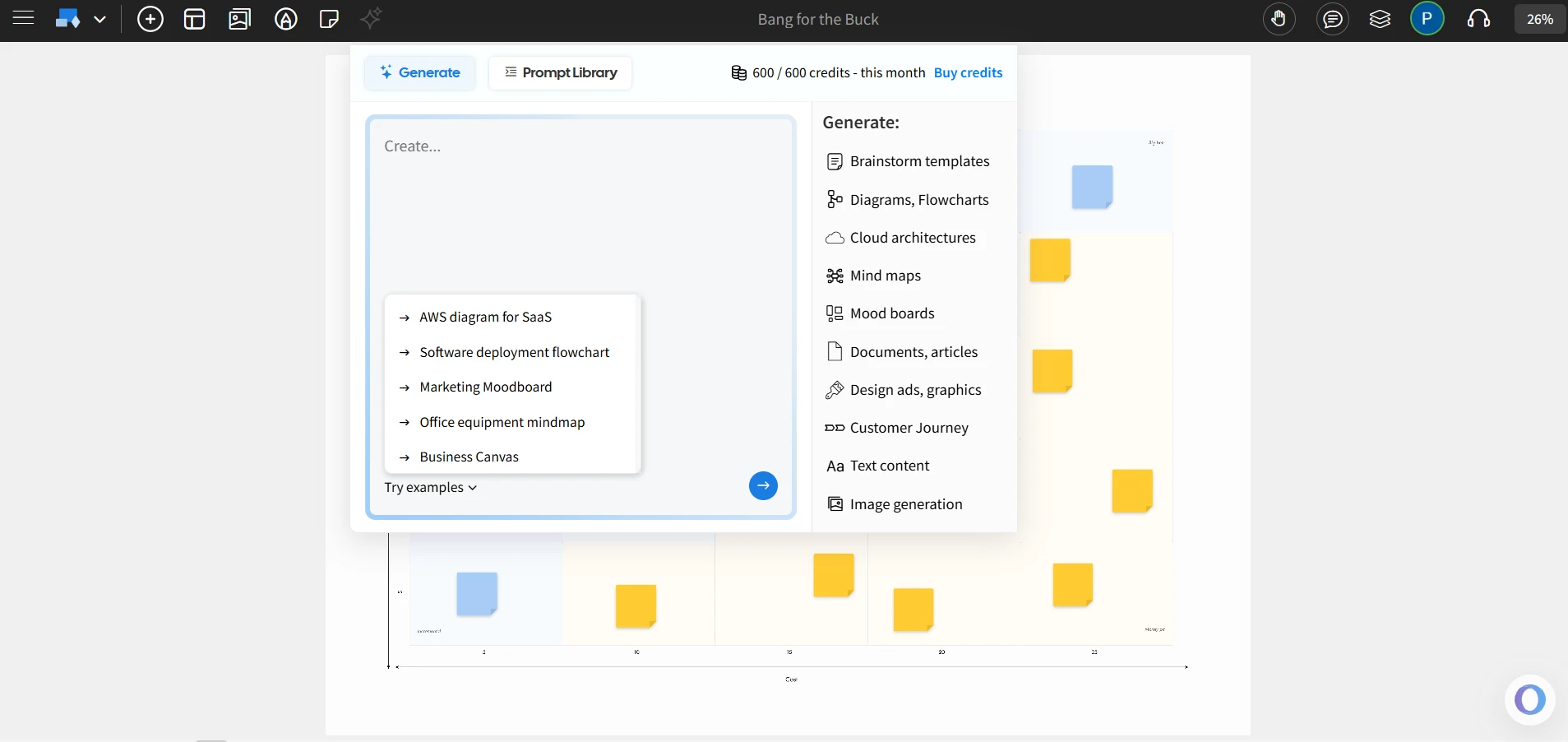Click the frames/media icon in the toolbar
Screen dimensions: 1568x742
[x=239, y=19]
